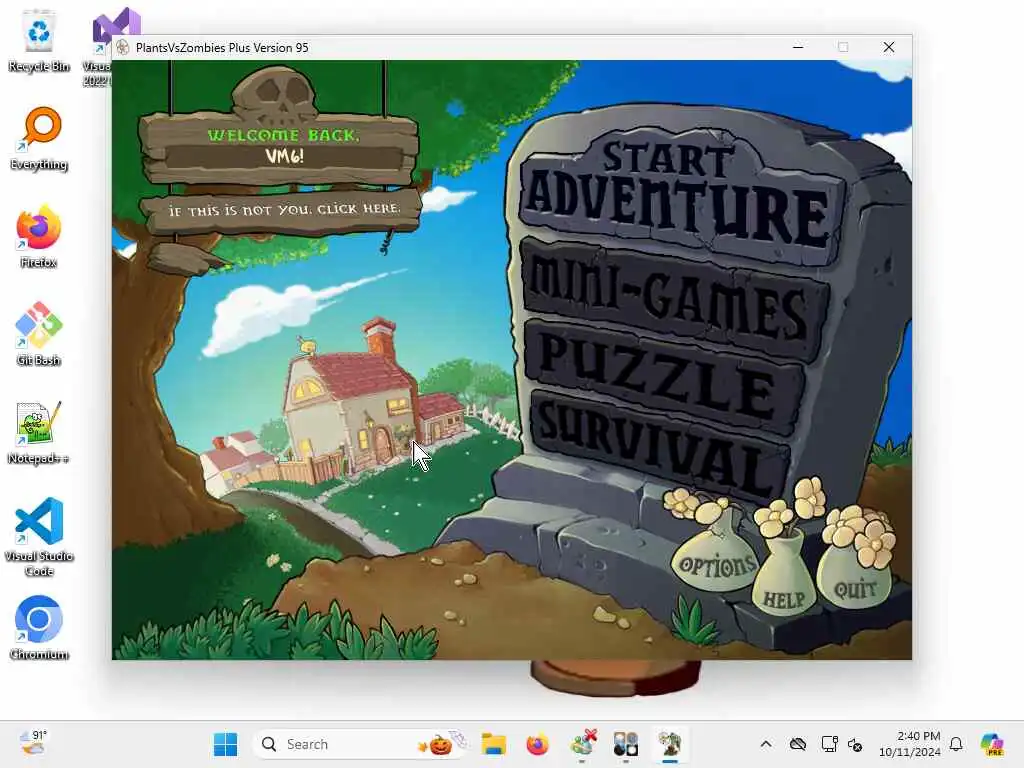Viewport: 1024px width, 768px height.
Task: Click the taskbar Search box
Action: [x=360, y=744]
